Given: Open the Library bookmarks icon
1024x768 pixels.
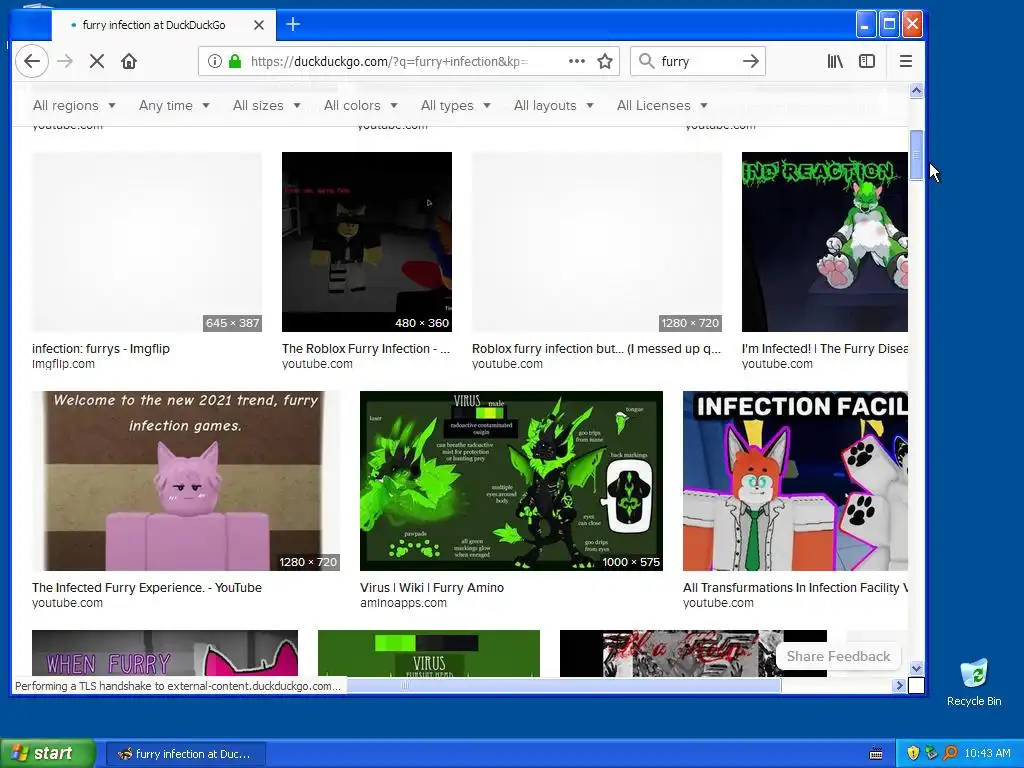Looking at the screenshot, I should point(835,61).
